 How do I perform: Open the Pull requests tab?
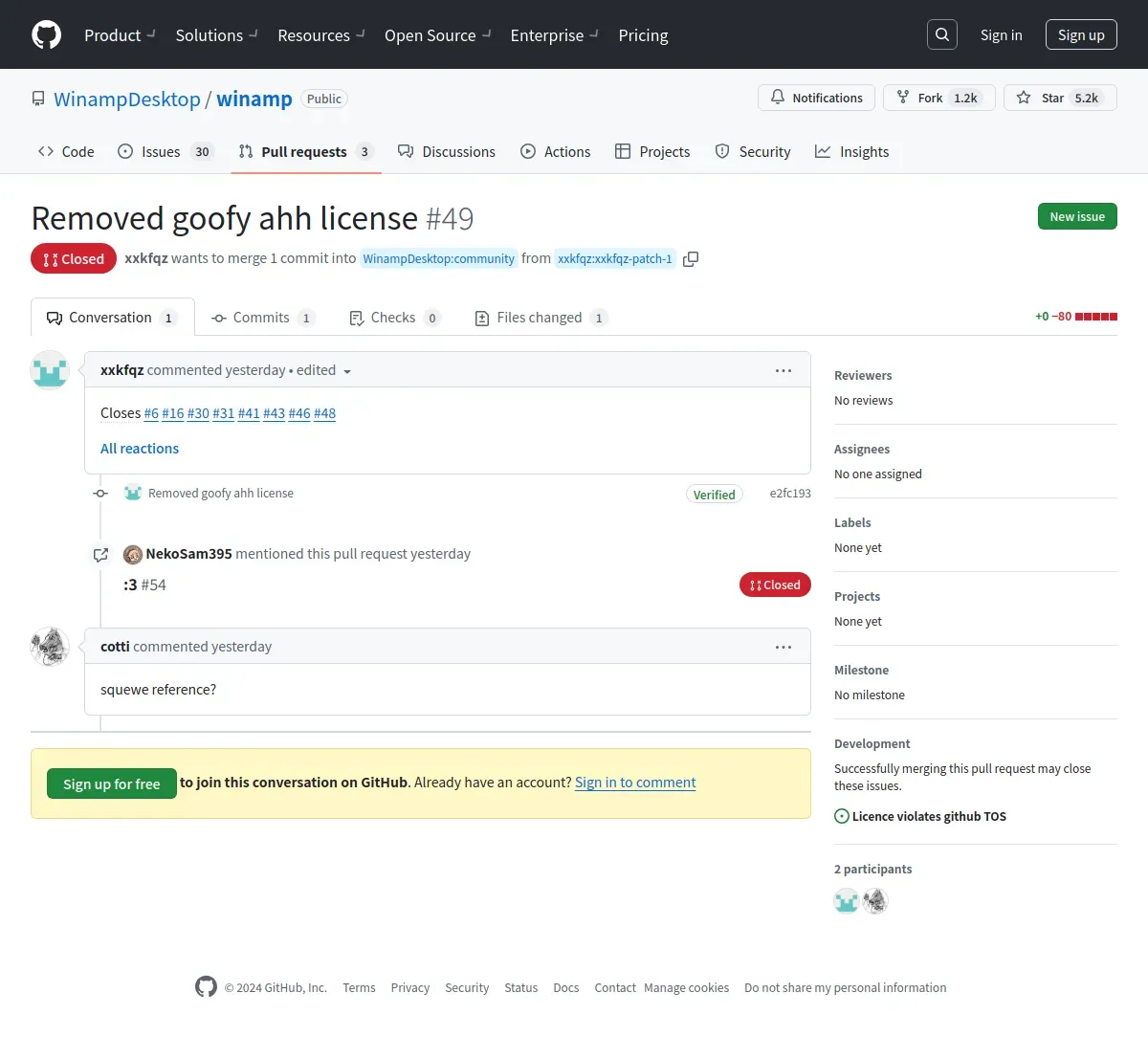306,151
